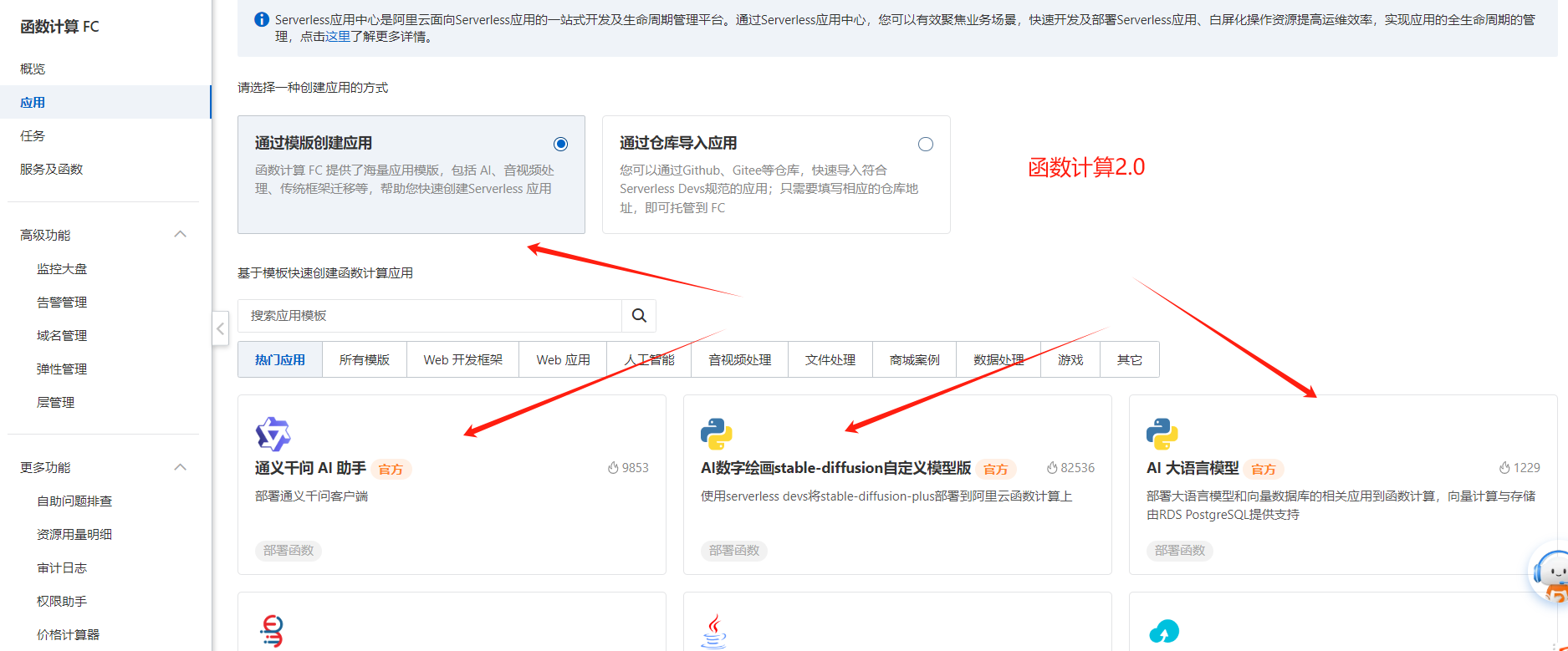The height and width of the screenshot is (651, 1568).
Task: Open the AI 大语言模型 template title
Action: coord(1193,468)
